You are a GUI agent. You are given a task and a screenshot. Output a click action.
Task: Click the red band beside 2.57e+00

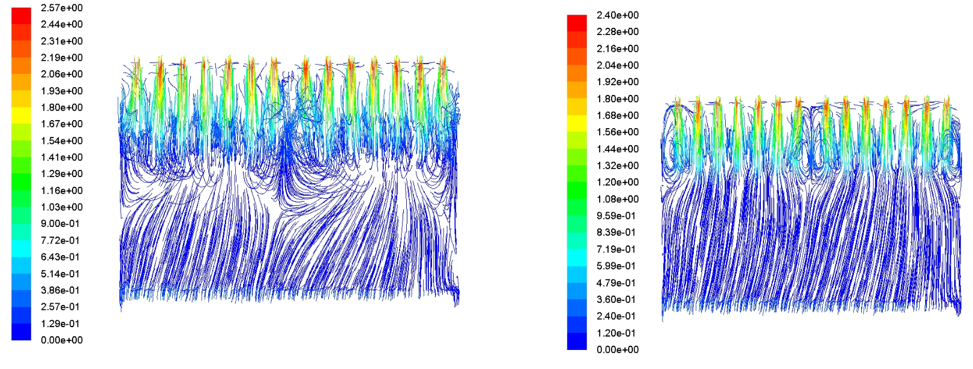coord(20,16)
